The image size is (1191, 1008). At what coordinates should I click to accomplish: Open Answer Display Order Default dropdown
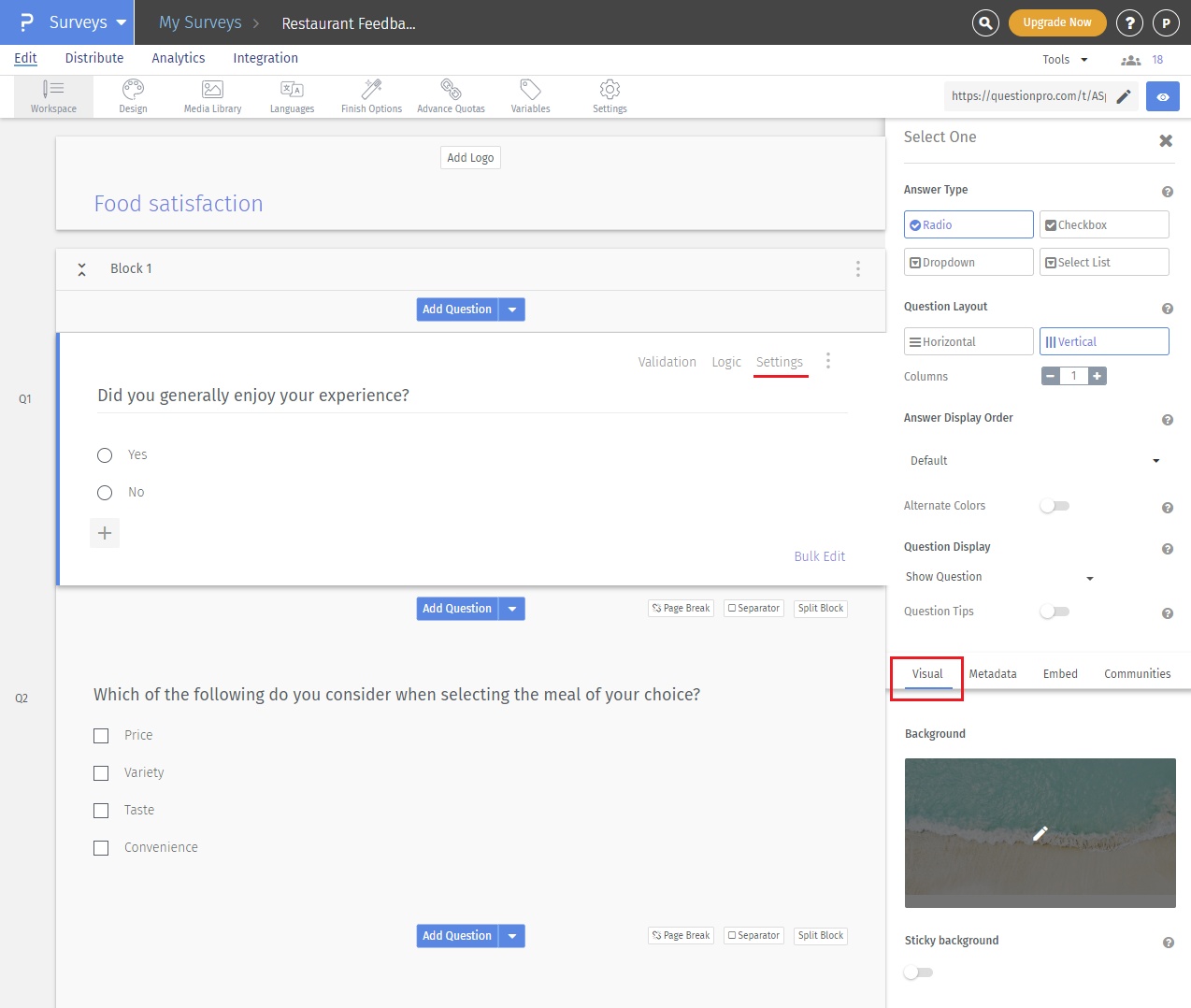[x=1035, y=461]
